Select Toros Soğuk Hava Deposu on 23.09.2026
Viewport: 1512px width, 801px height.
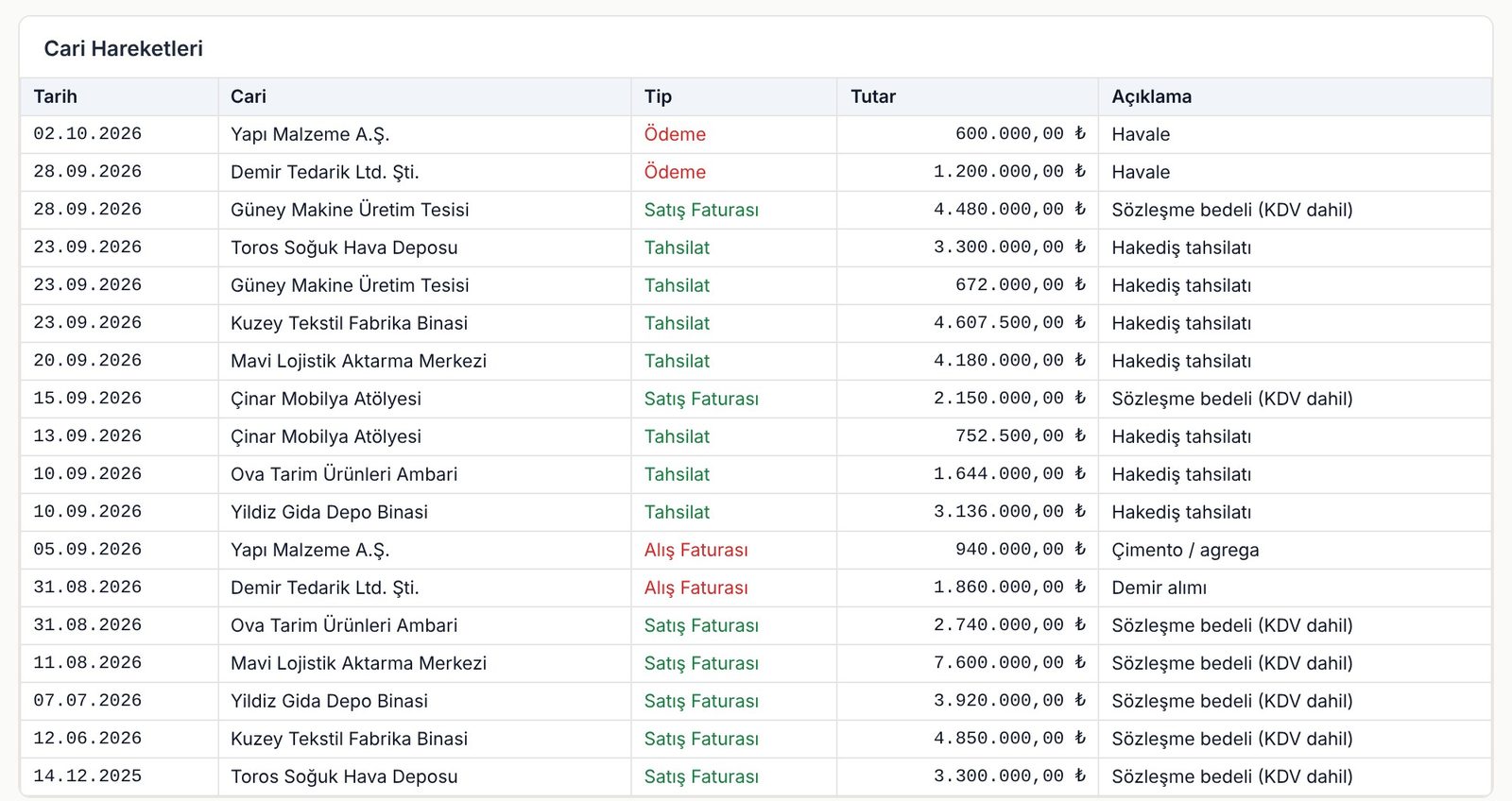coord(344,247)
